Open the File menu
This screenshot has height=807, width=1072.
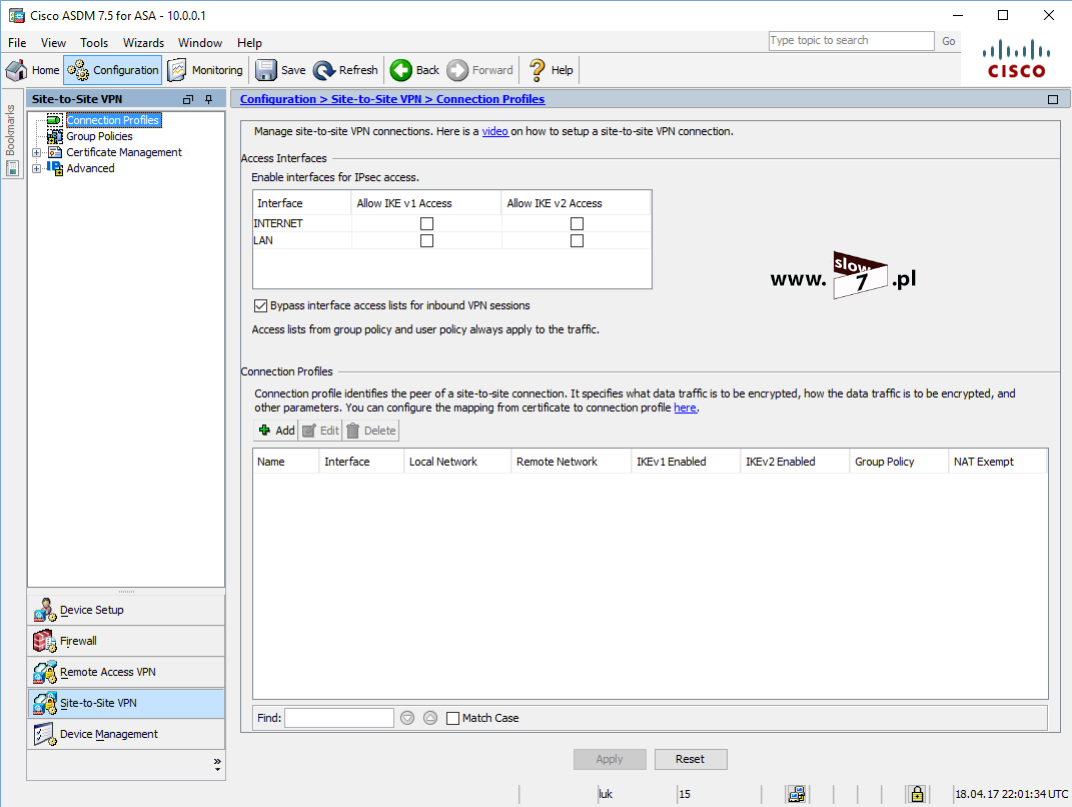pos(17,42)
